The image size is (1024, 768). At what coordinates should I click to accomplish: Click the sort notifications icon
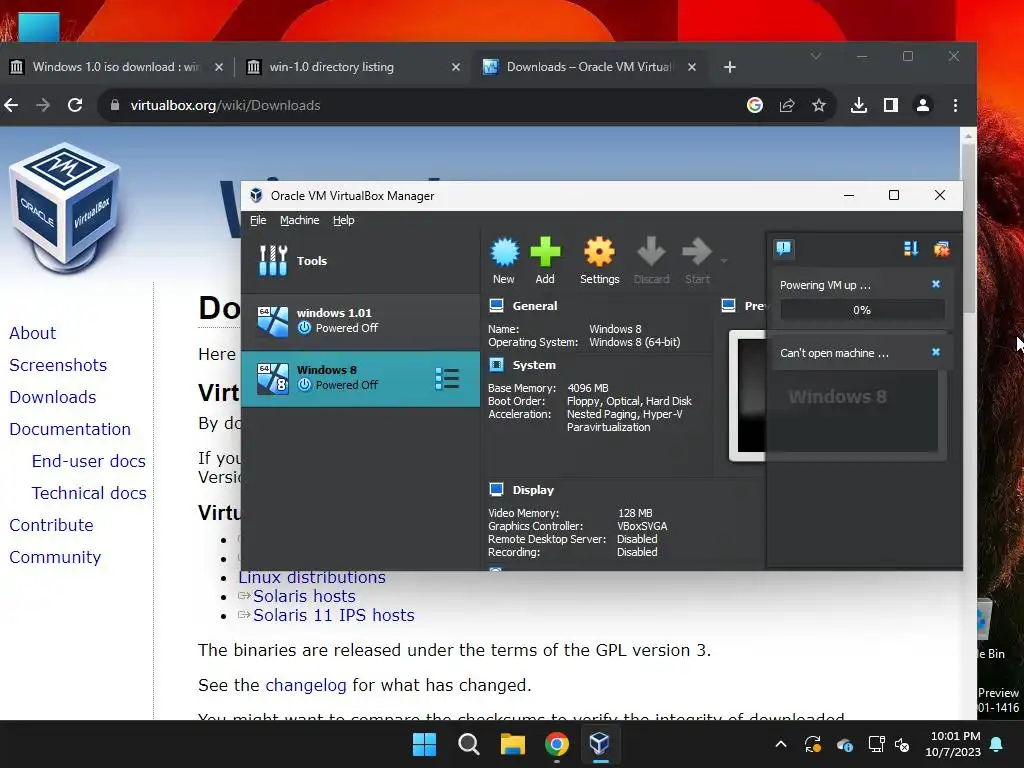pos(911,248)
